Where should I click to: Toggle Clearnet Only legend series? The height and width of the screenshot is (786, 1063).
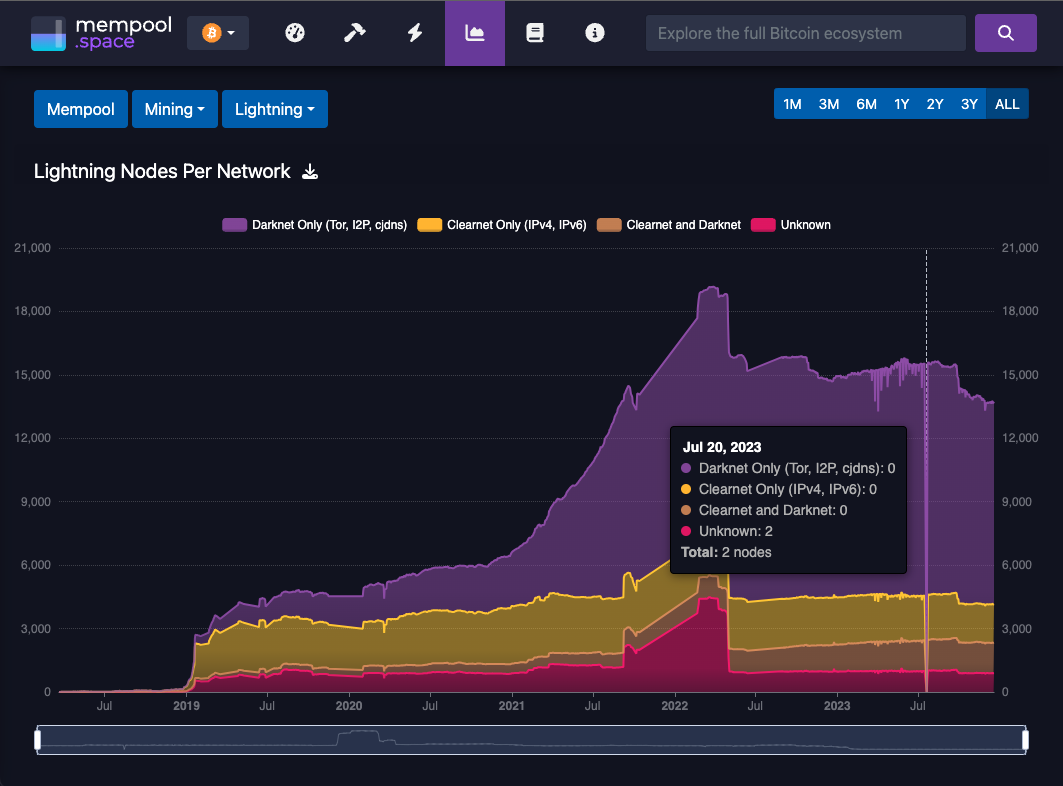pyautogui.click(x=501, y=225)
